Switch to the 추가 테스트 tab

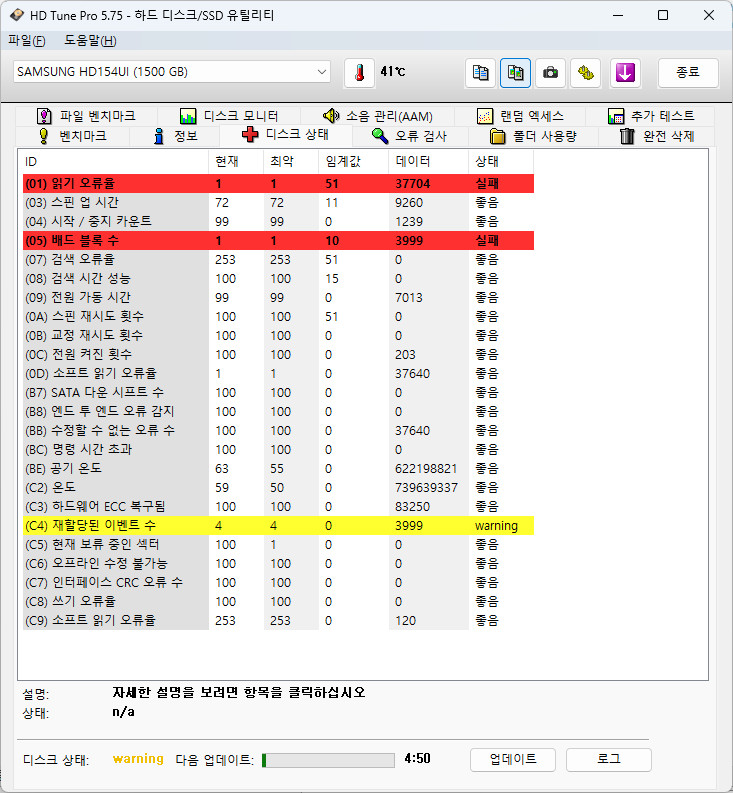click(x=650, y=116)
